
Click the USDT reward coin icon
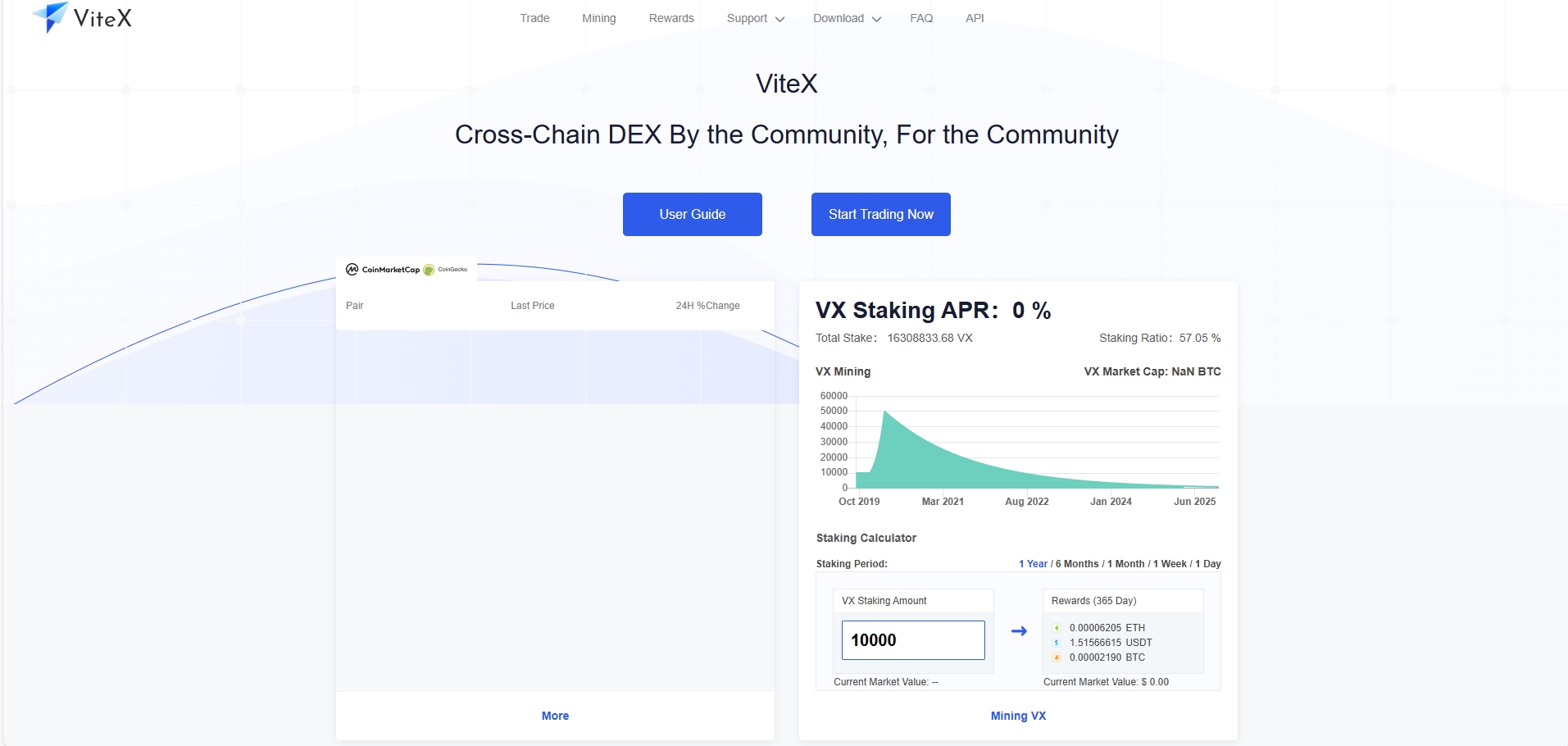coord(1057,643)
